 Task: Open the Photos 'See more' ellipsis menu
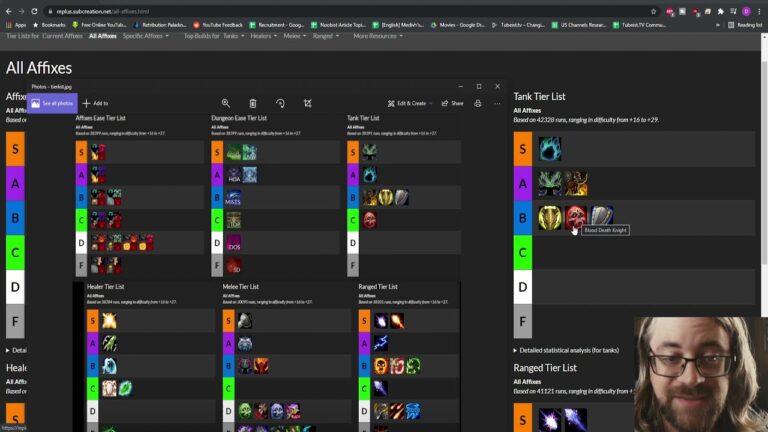point(497,103)
